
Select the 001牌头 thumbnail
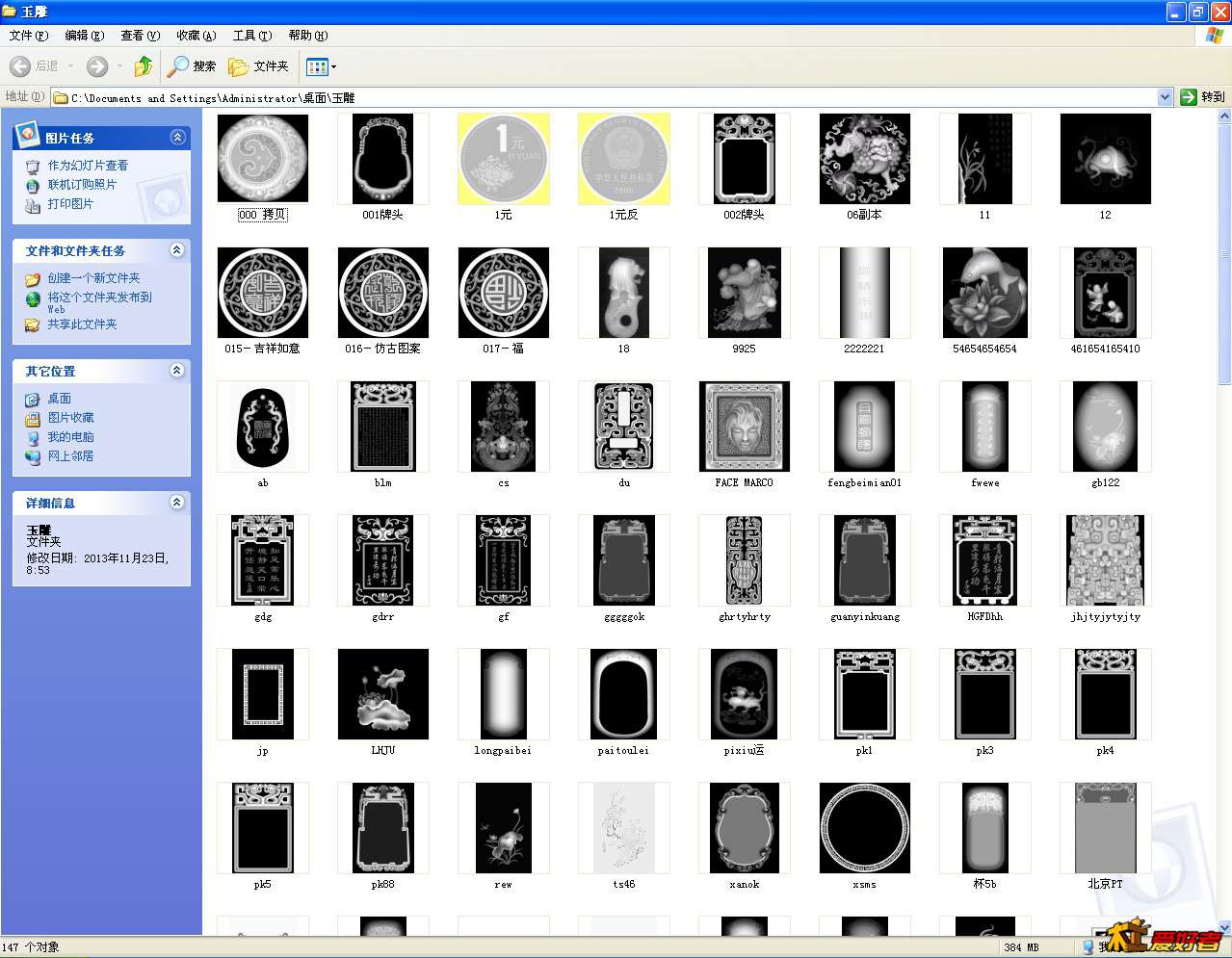point(383,159)
